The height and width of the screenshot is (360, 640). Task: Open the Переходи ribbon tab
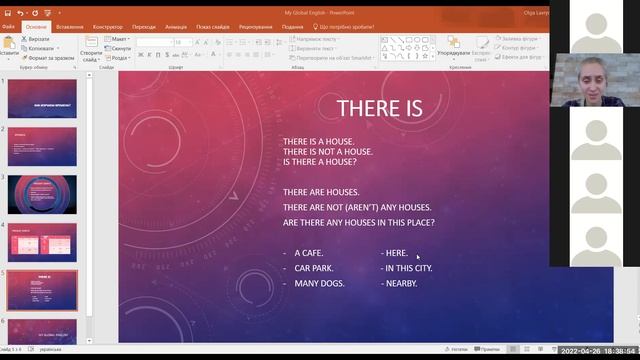pyautogui.click(x=144, y=27)
